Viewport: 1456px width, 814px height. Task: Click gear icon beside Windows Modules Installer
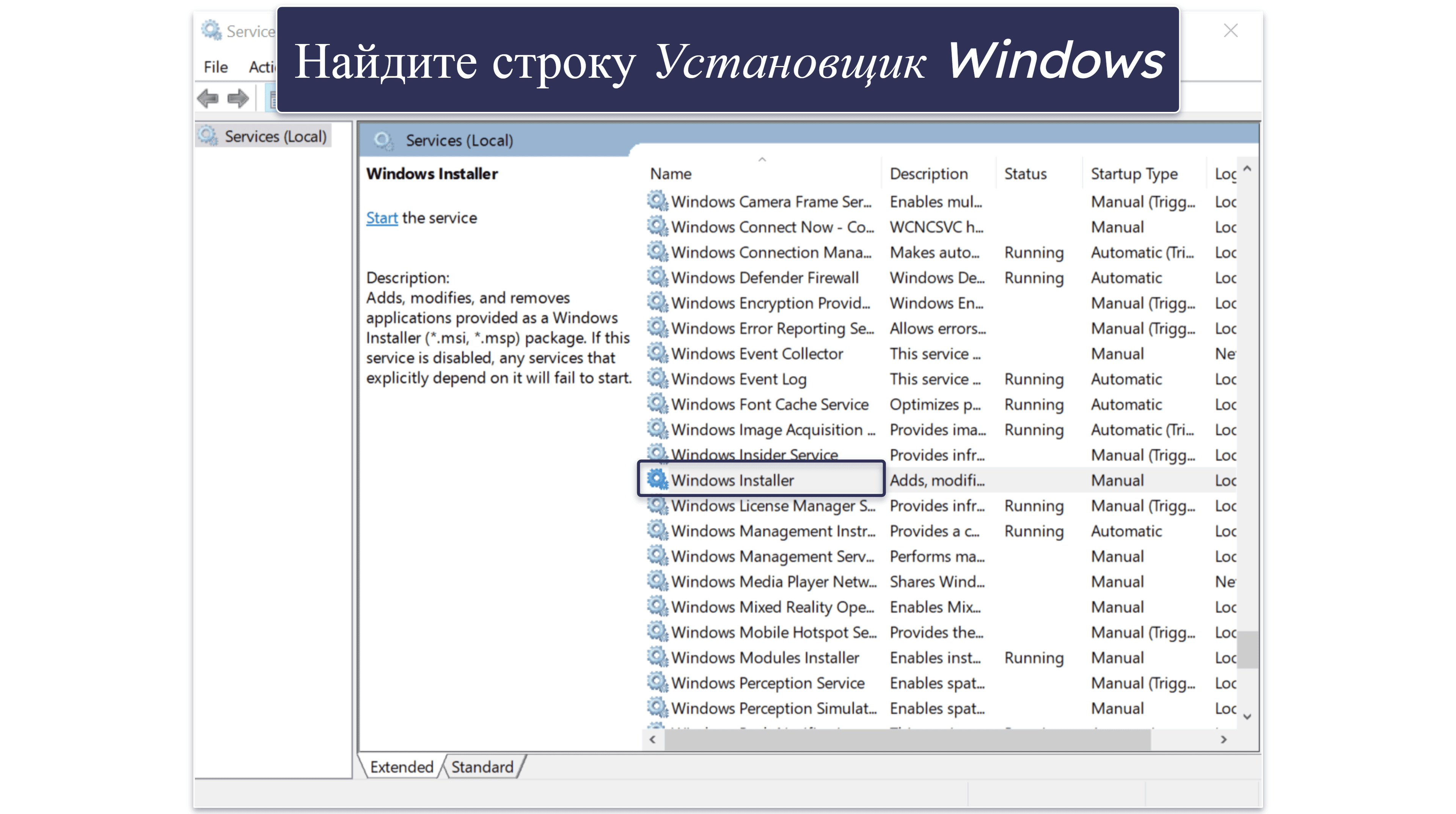click(x=657, y=657)
